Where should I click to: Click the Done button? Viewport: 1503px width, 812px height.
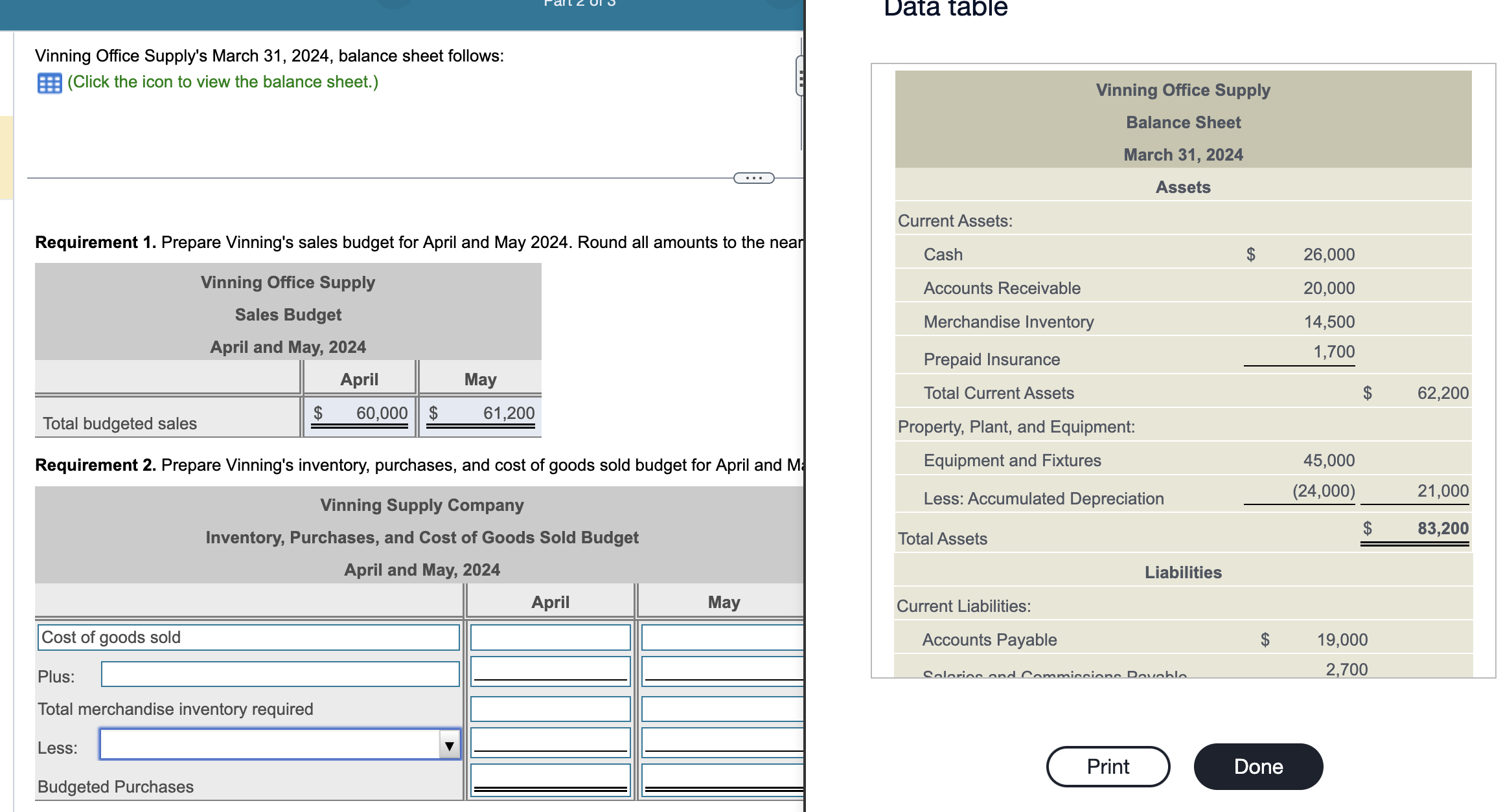[x=1258, y=766]
